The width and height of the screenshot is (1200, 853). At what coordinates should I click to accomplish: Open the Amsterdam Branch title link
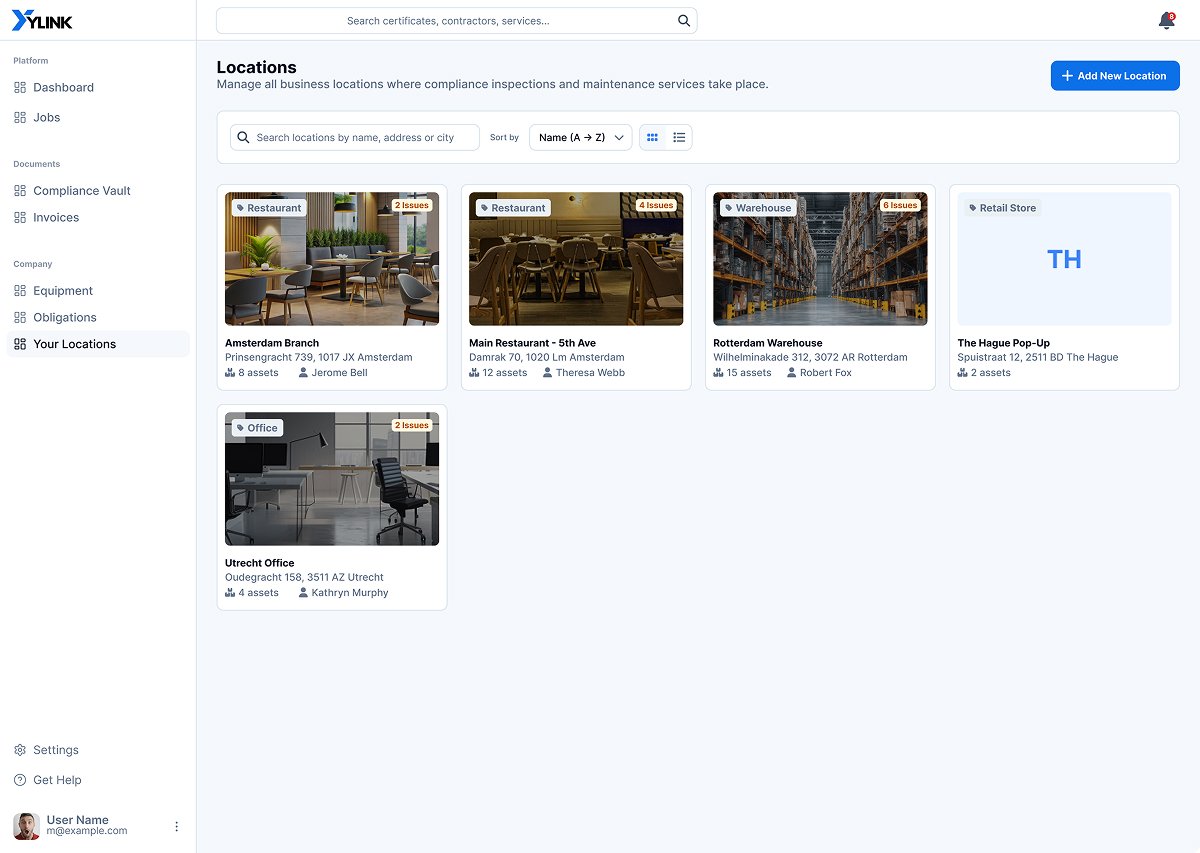tap(272, 343)
